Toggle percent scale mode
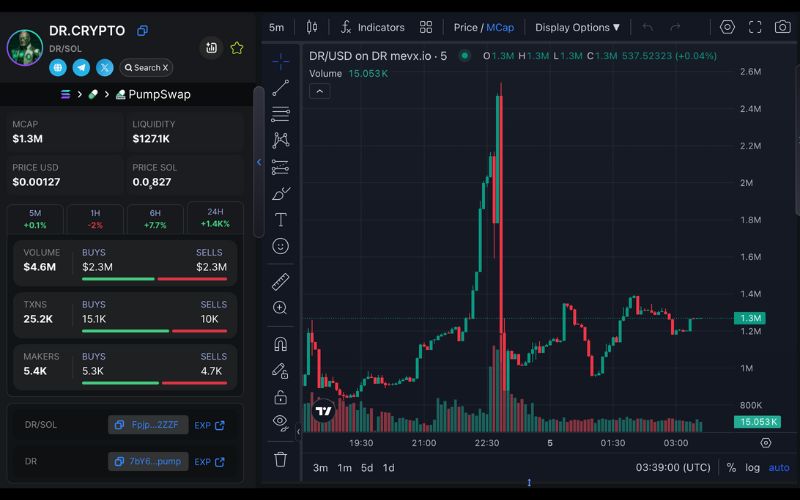 coord(731,467)
